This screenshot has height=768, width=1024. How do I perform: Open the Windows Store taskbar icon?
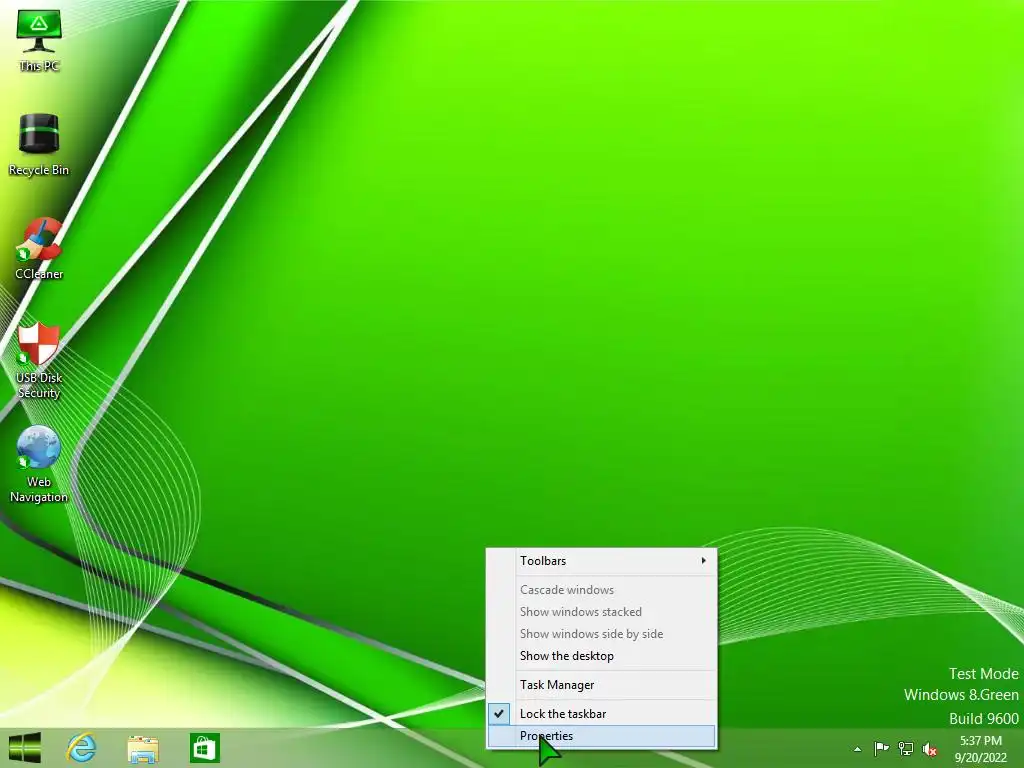coord(204,748)
